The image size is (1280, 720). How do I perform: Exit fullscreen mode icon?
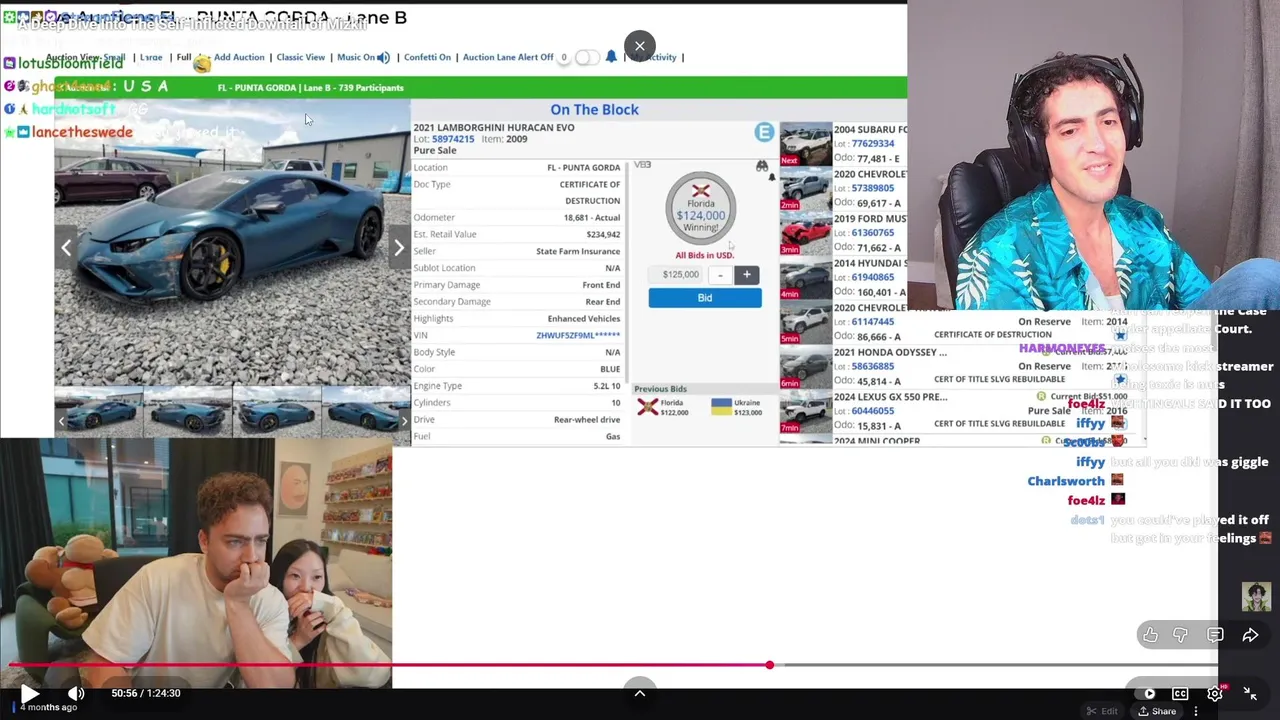1250,693
